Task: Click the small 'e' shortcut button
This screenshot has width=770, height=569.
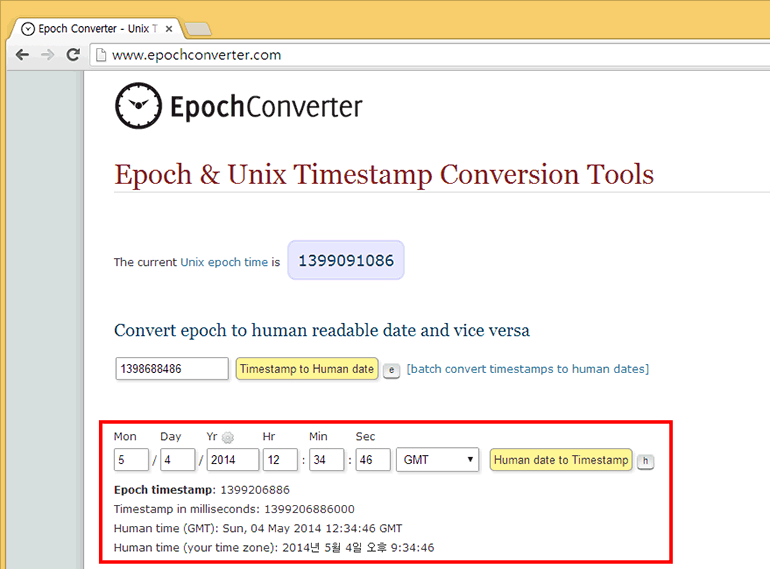Action: click(x=391, y=370)
